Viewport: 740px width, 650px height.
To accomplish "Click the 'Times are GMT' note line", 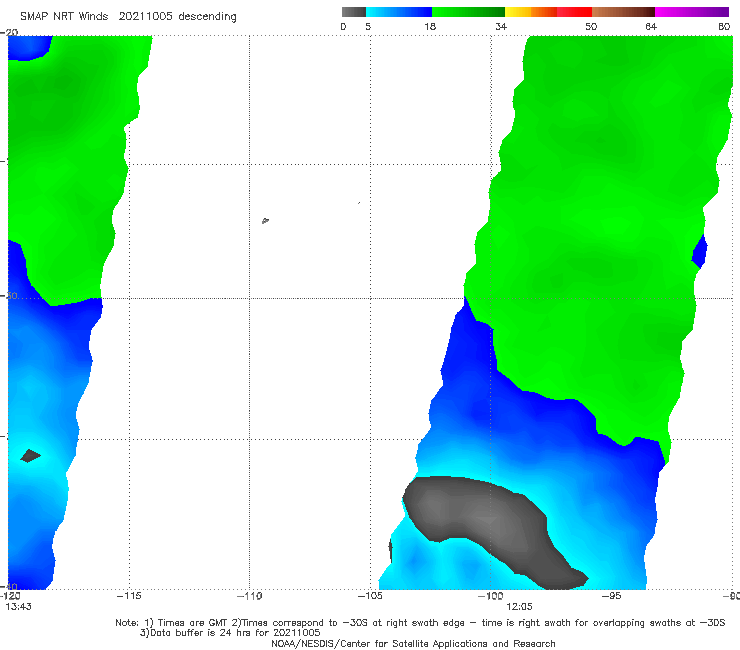I will coord(420,623).
